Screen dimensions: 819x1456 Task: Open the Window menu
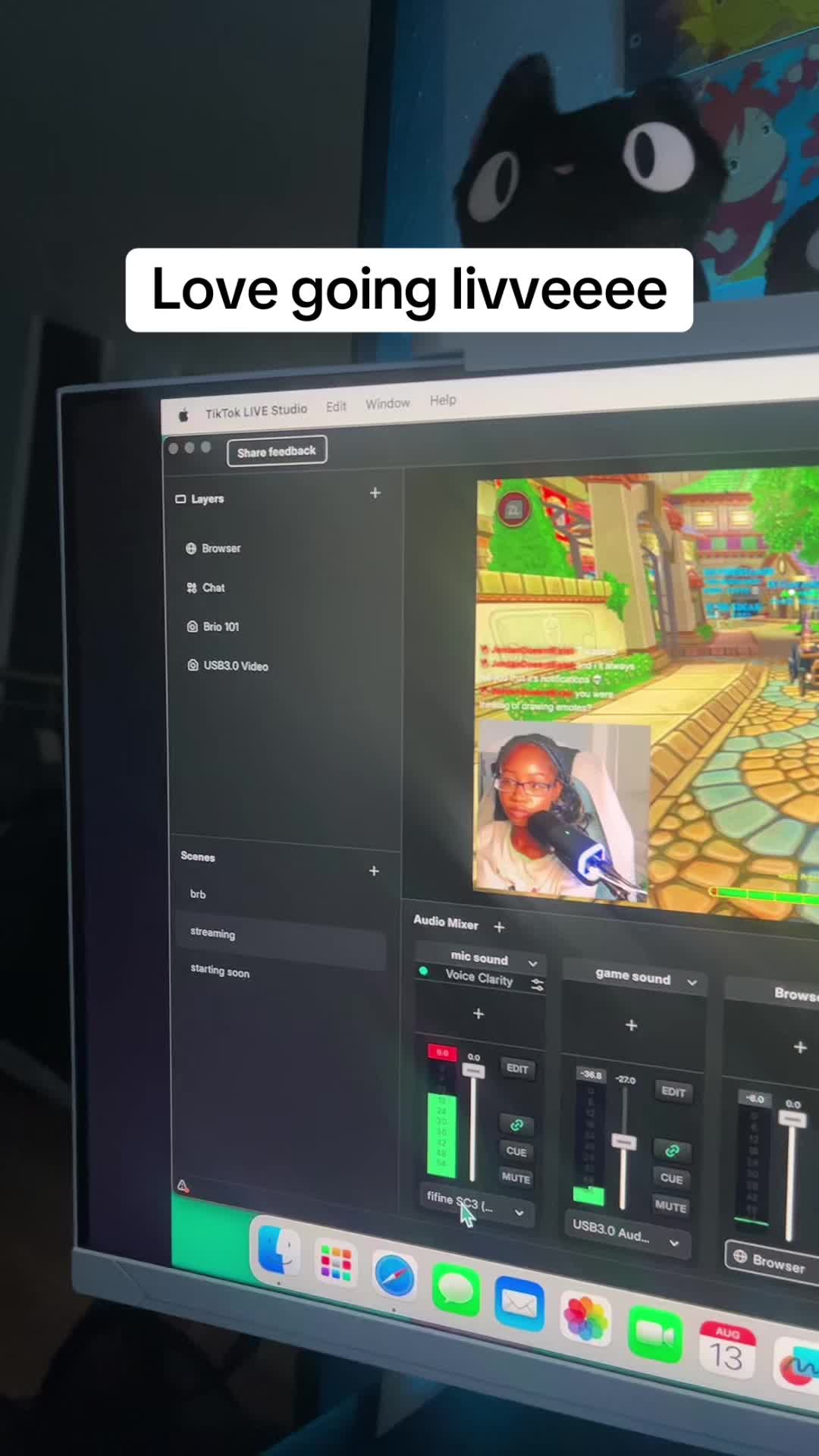(388, 403)
